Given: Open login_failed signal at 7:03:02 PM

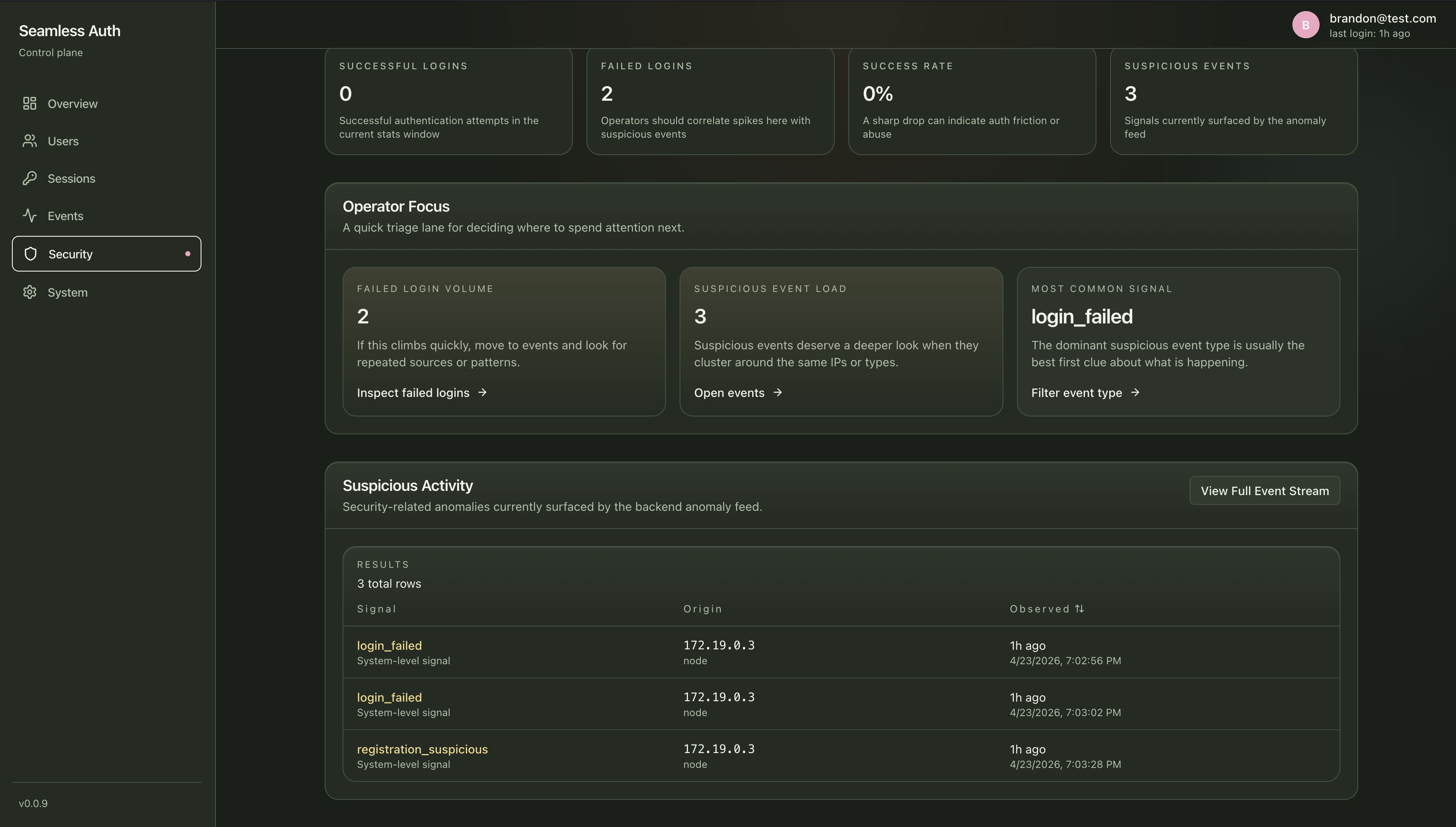Looking at the screenshot, I should [x=389, y=697].
